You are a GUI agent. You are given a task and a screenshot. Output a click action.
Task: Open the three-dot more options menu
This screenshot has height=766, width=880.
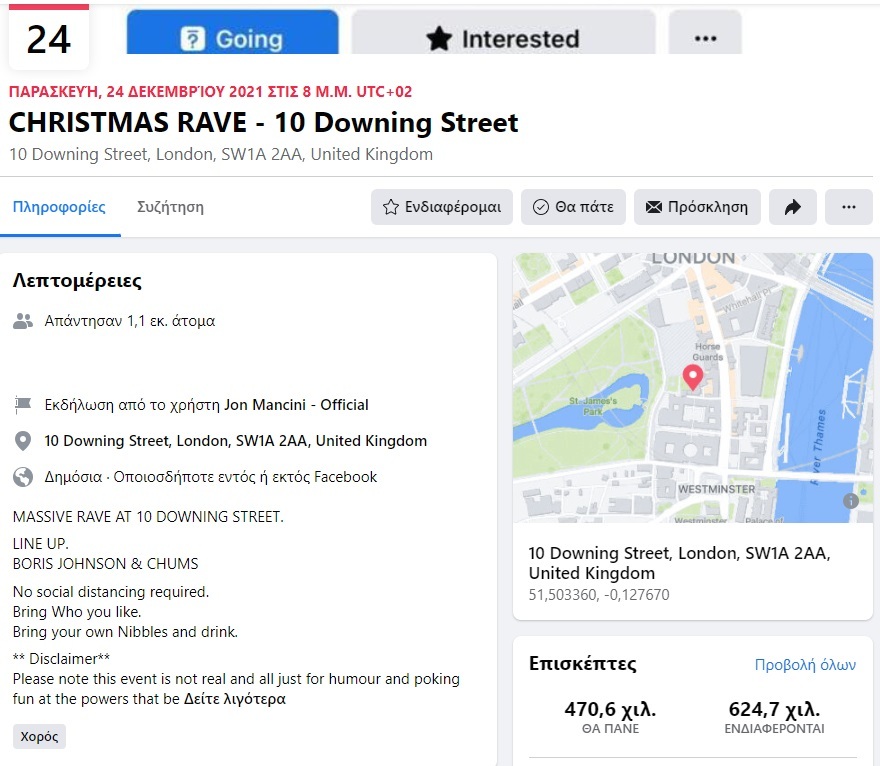click(849, 207)
